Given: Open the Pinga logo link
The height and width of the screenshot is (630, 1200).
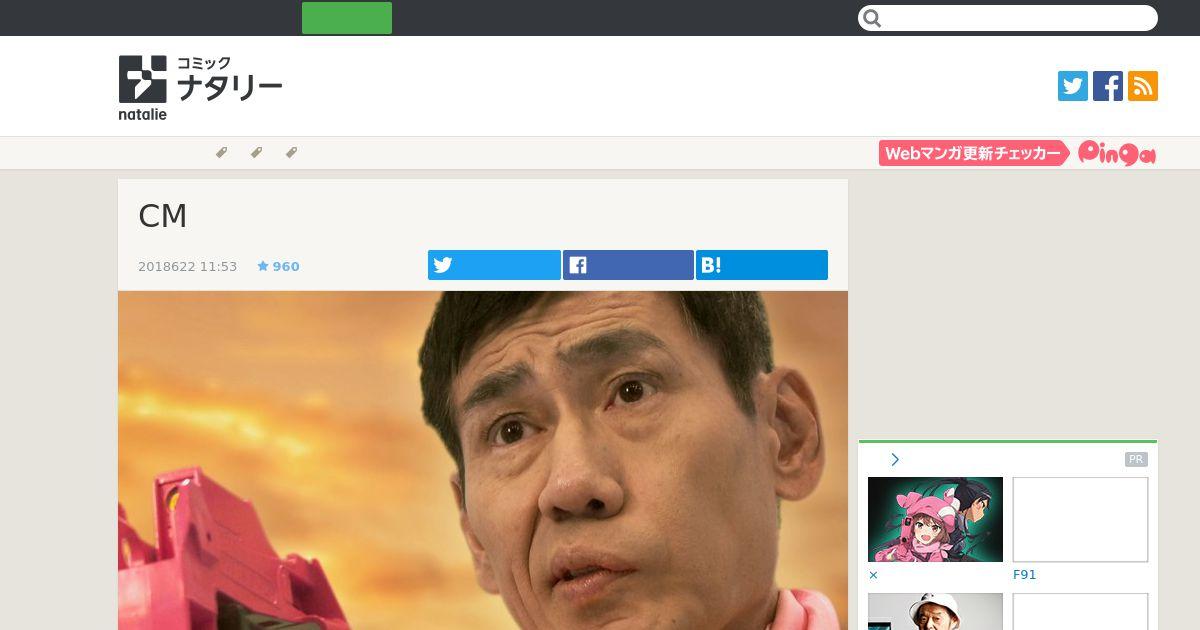Looking at the screenshot, I should click(x=1117, y=153).
